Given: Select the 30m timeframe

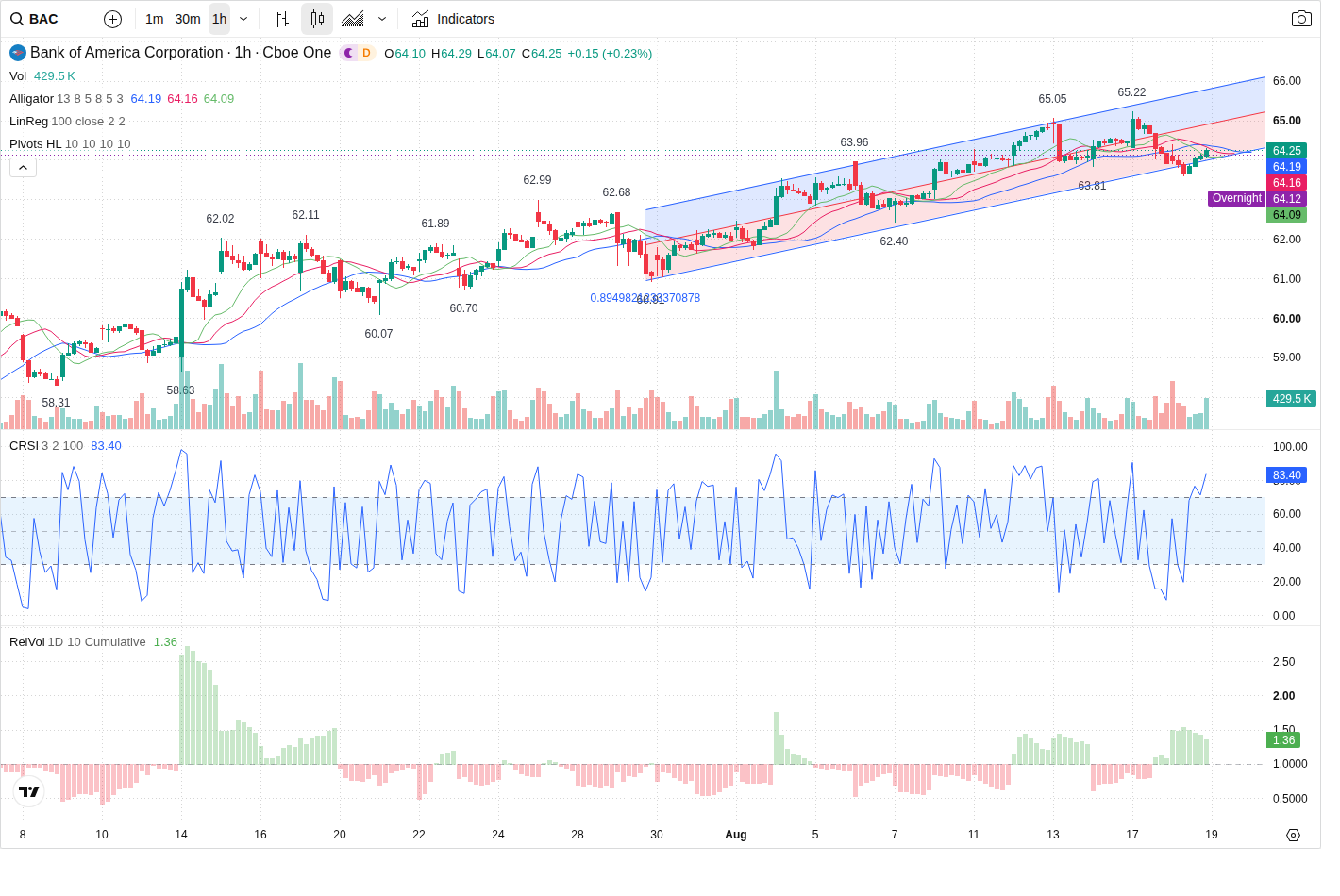Looking at the screenshot, I should (188, 19).
